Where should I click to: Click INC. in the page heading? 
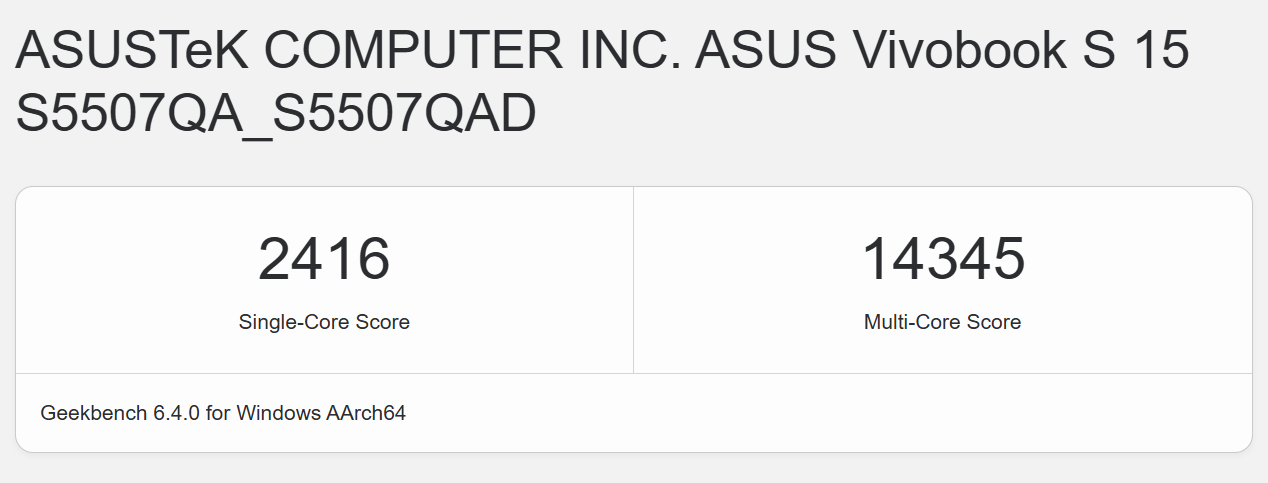tap(636, 51)
